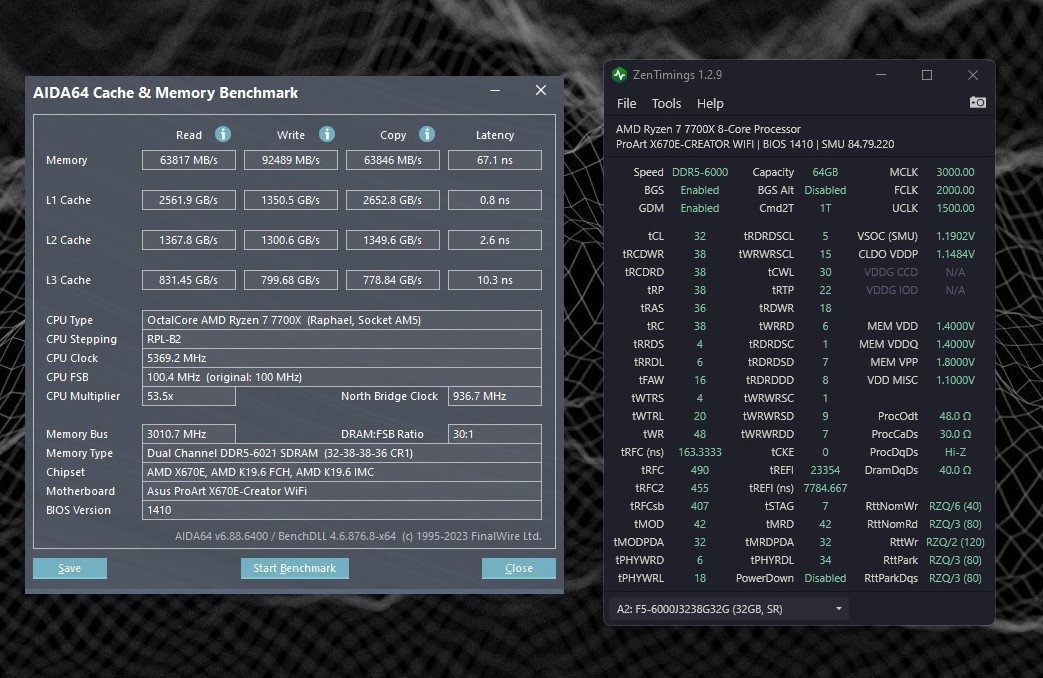Select the Memory Copy value 63846 MB/s
This screenshot has width=1043, height=678.
point(392,160)
